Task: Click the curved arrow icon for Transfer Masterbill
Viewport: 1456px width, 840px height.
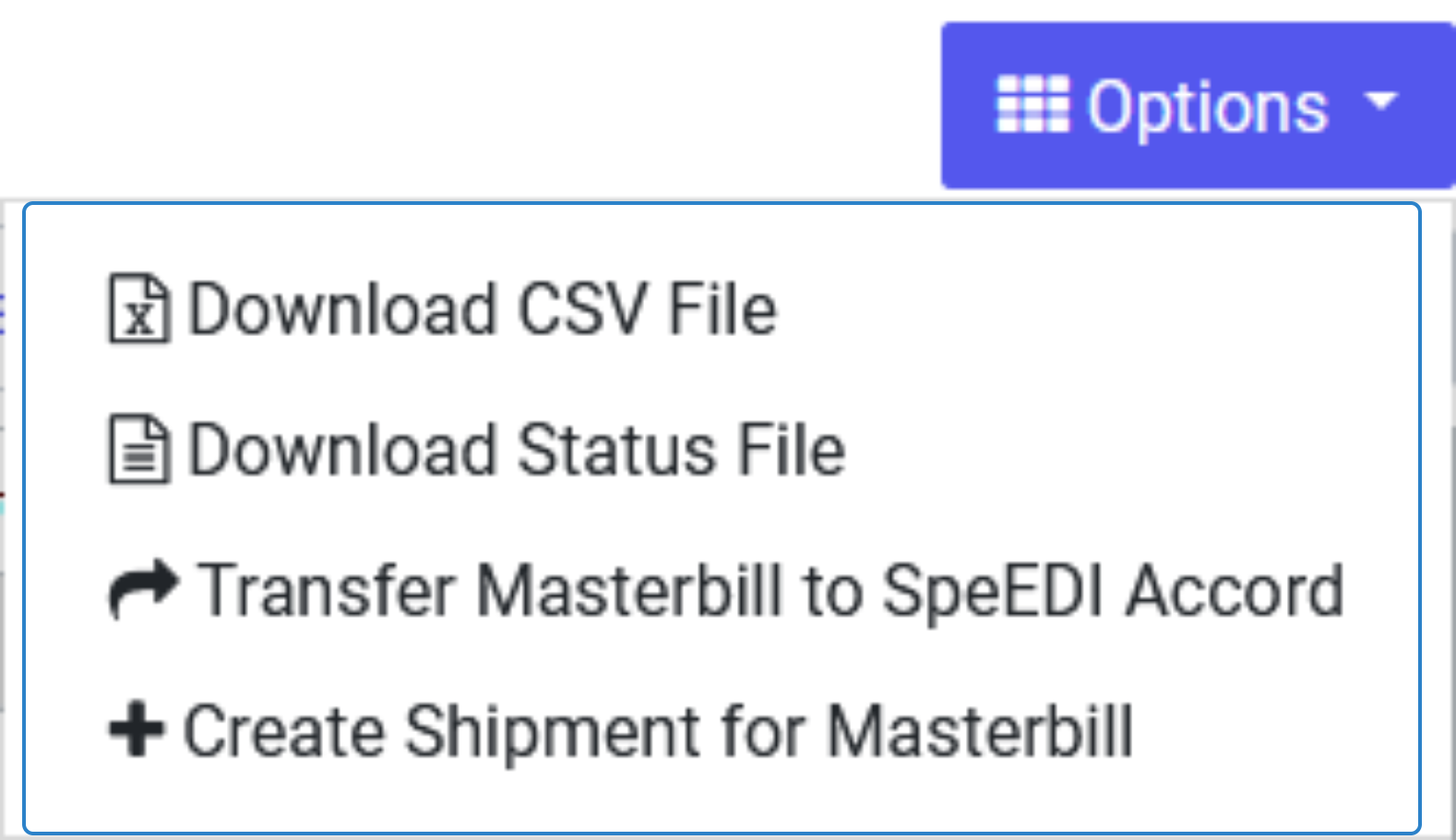Action: pos(143,590)
